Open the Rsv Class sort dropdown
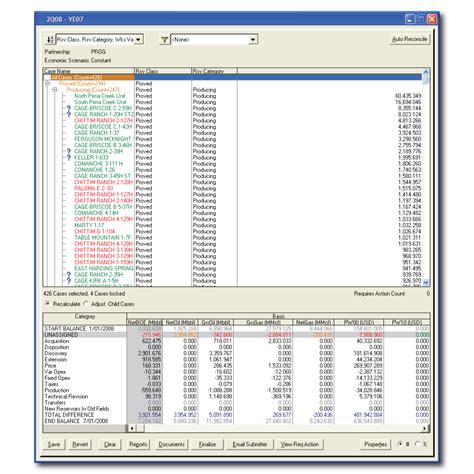Screen dimensions: 474x474 point(138,40)
